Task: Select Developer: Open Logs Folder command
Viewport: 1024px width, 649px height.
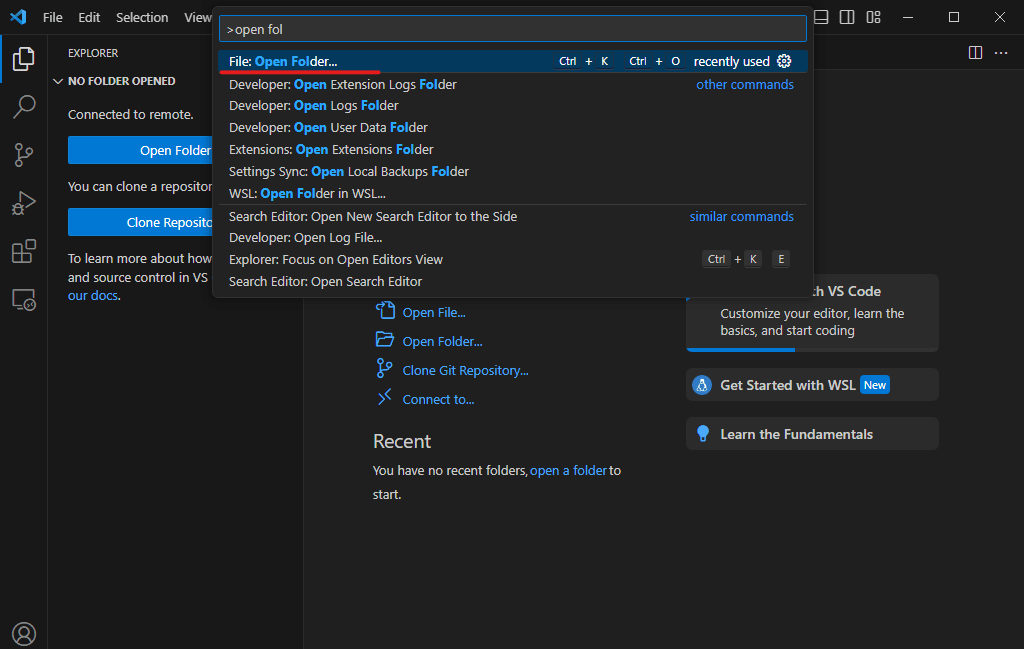Action: pos(513,106)
